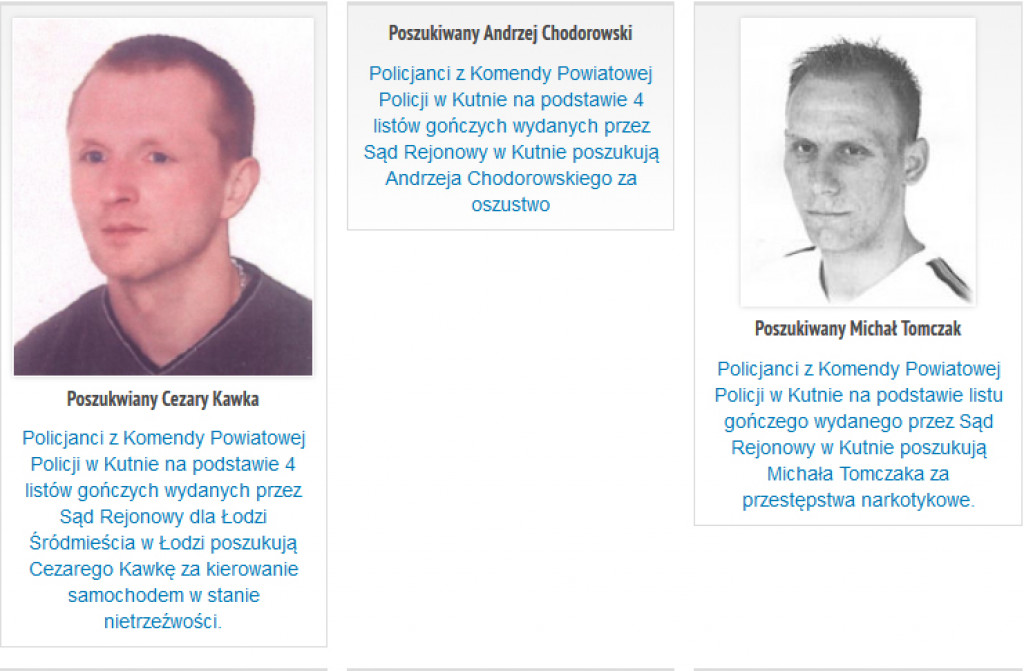
Task: Select the 'Andrzeja Chodorowskiego za' link line
Action: pos(511,178)
